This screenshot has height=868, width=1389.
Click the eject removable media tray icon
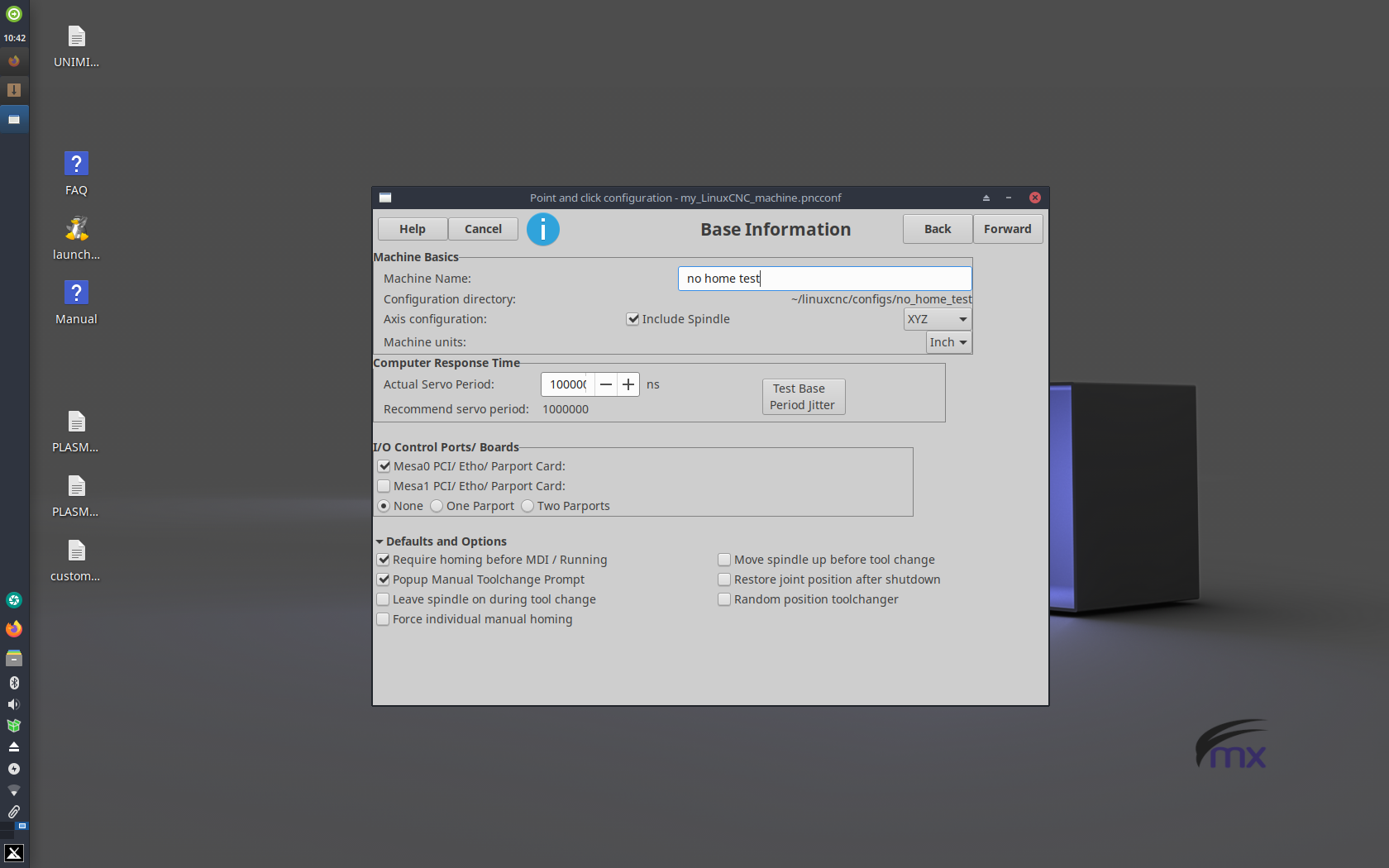click(14, 746)
